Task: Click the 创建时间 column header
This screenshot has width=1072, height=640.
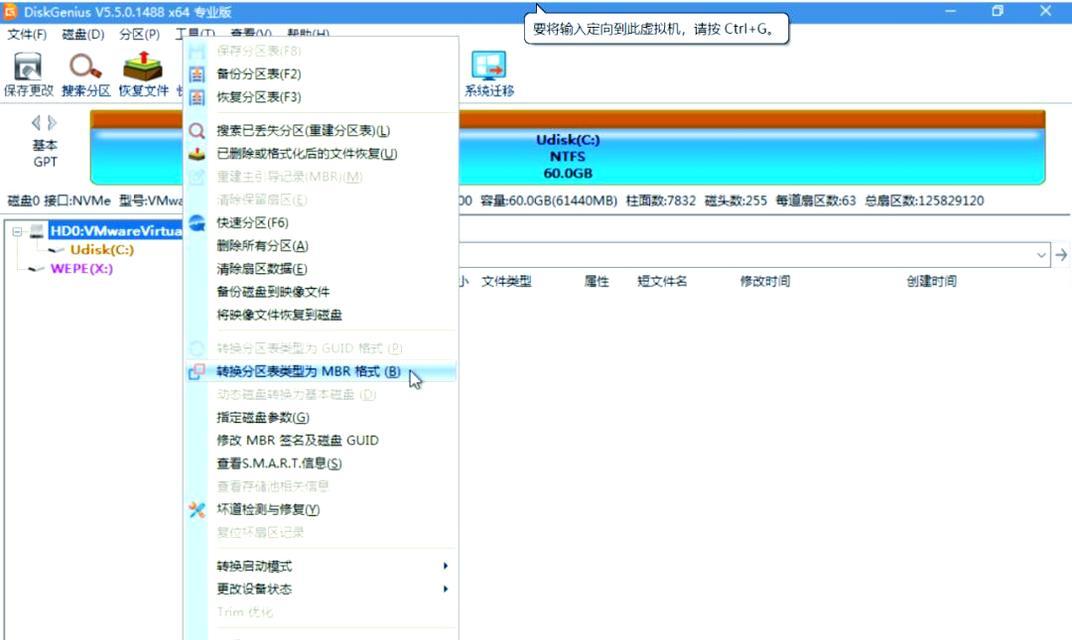Action: (x=932, y=281)
